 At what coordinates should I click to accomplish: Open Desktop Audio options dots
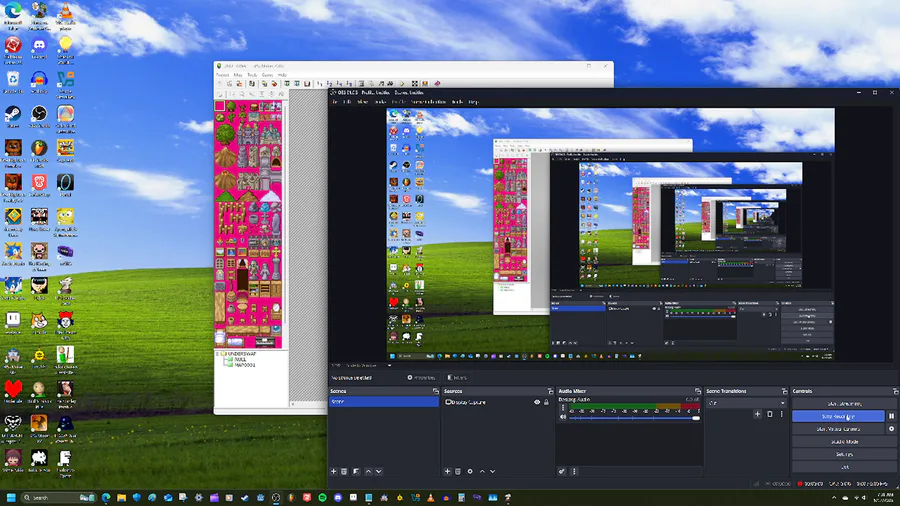pos(562,408)
